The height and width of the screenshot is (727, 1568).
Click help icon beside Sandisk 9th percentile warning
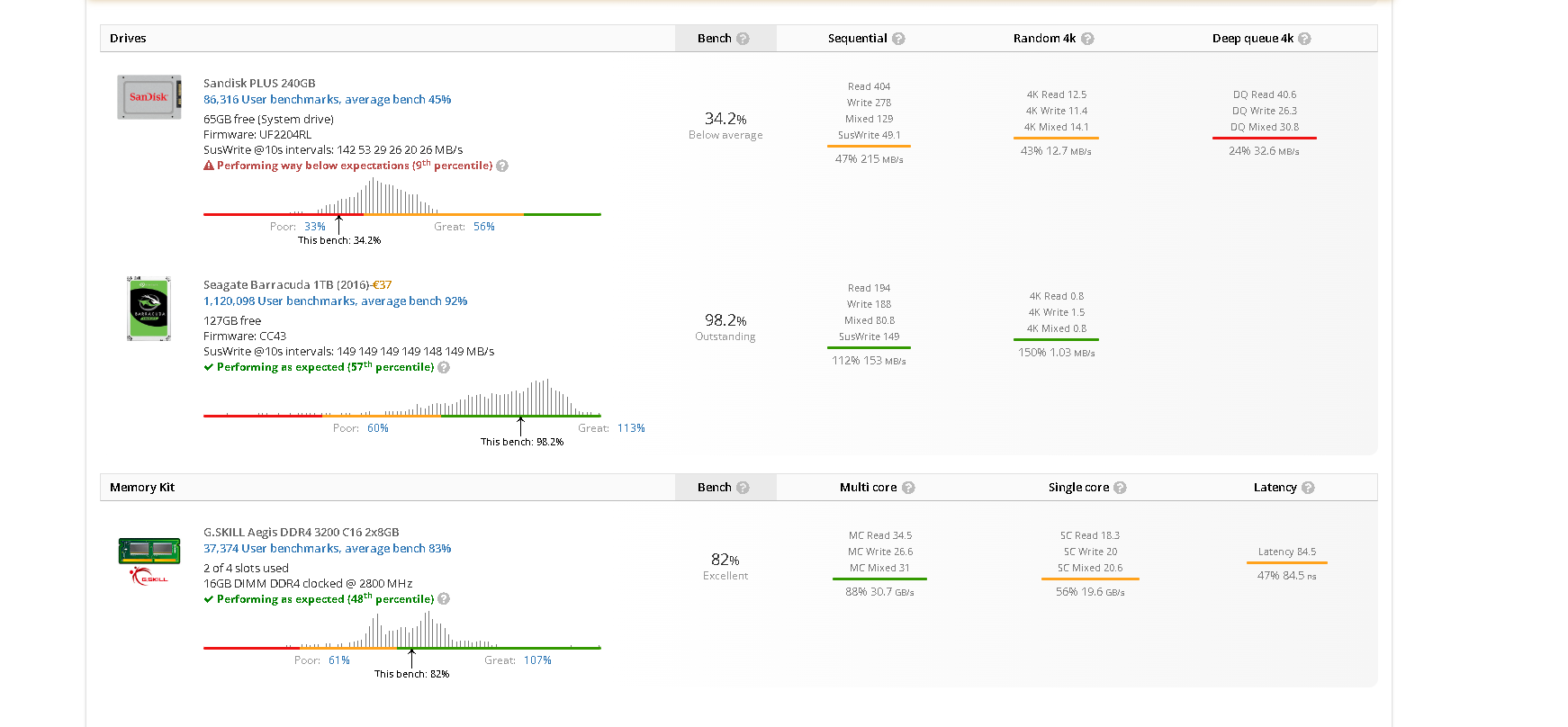[x=502, y=166]
